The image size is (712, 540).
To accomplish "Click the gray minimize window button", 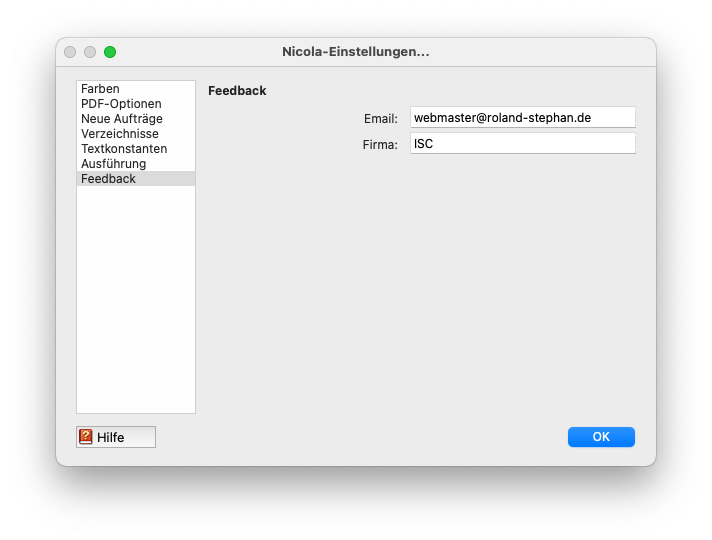I will [90, 52].
